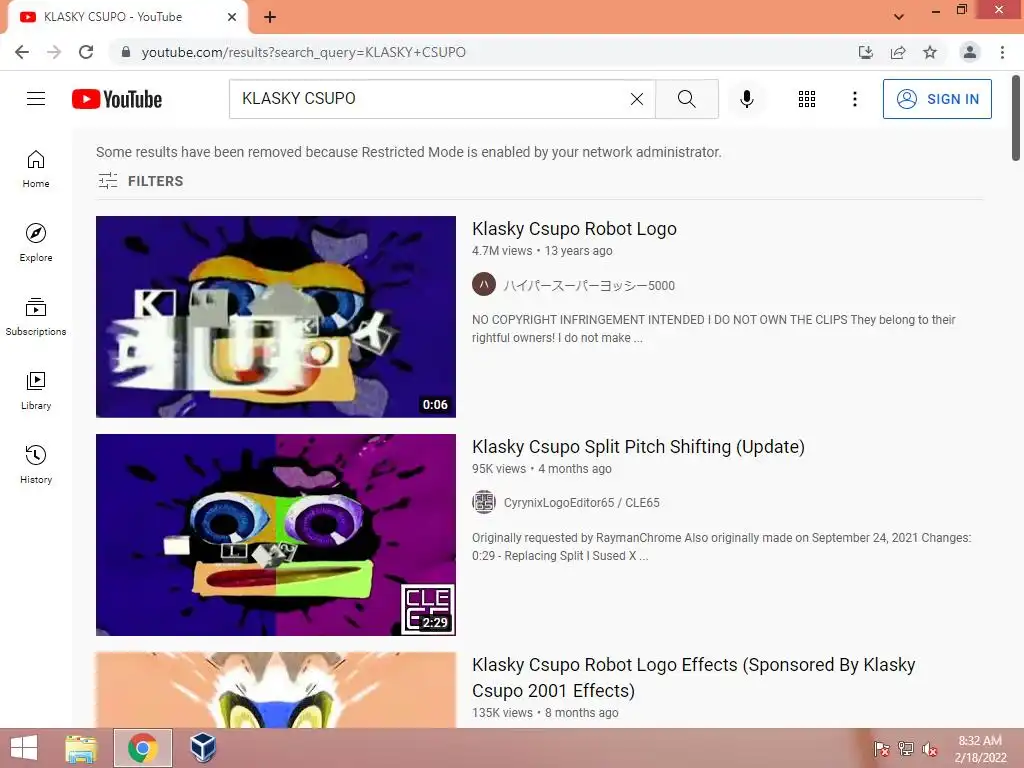Close the KLASKY CSUPO - YouTube tab
1024x768 pixels.
coord(231,17)
